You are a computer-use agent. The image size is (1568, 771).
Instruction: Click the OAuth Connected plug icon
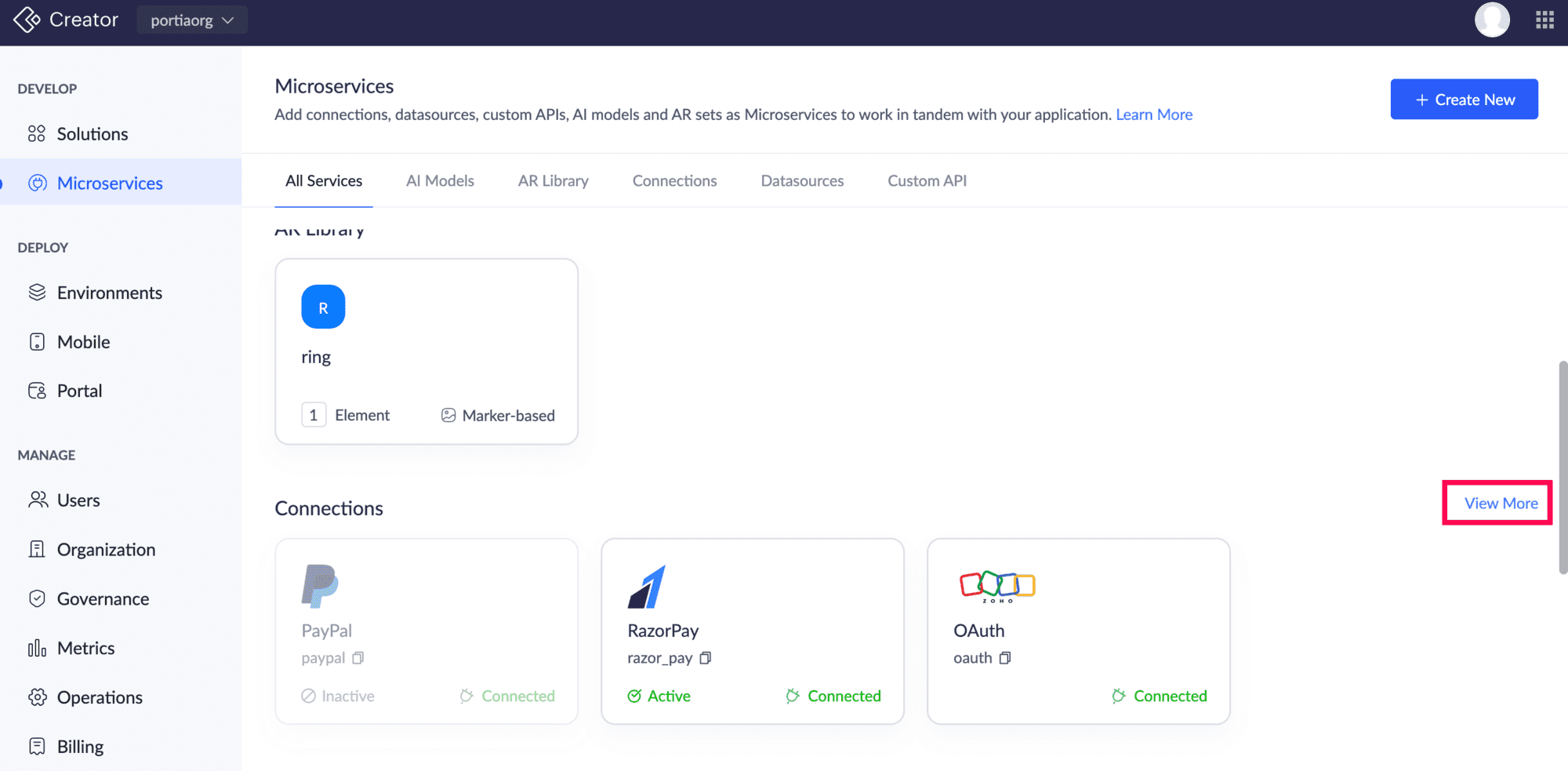click(x=1119, y=696)
